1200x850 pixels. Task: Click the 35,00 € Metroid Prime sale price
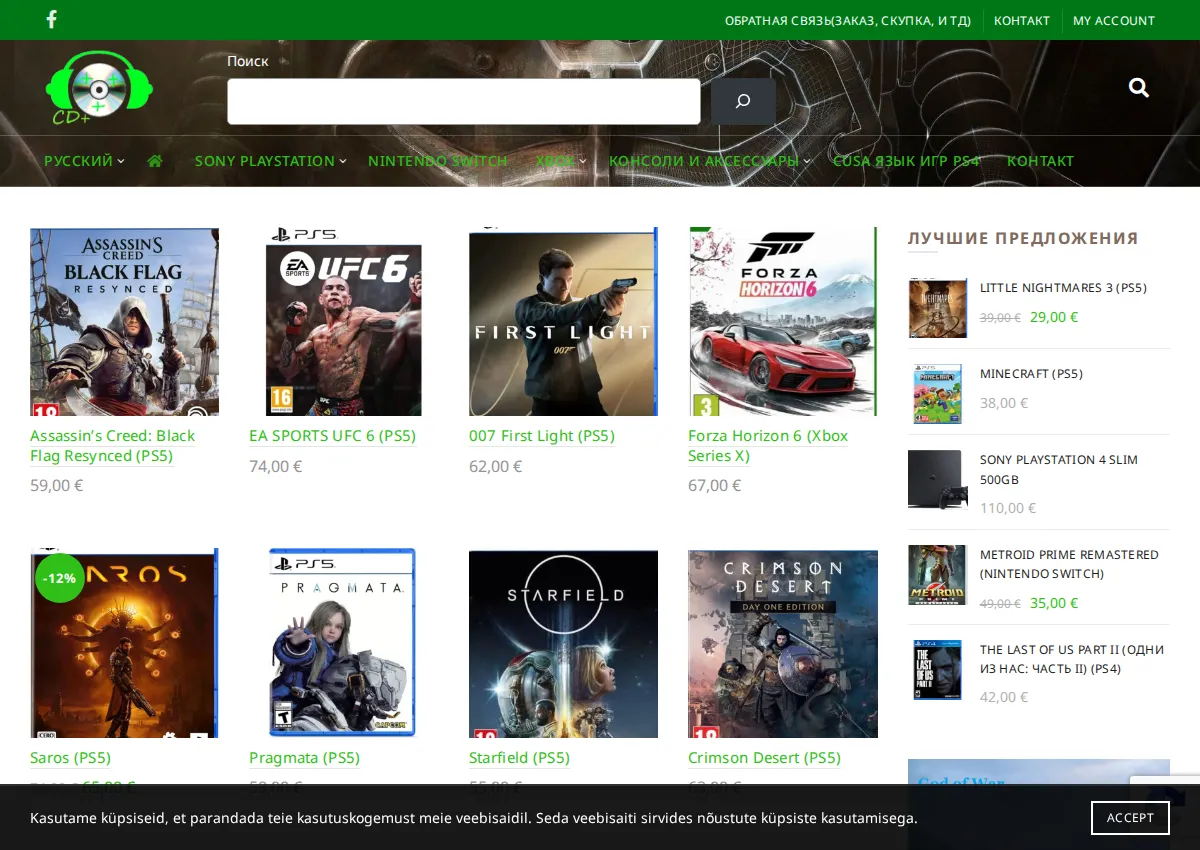[x=1054, y=603]
